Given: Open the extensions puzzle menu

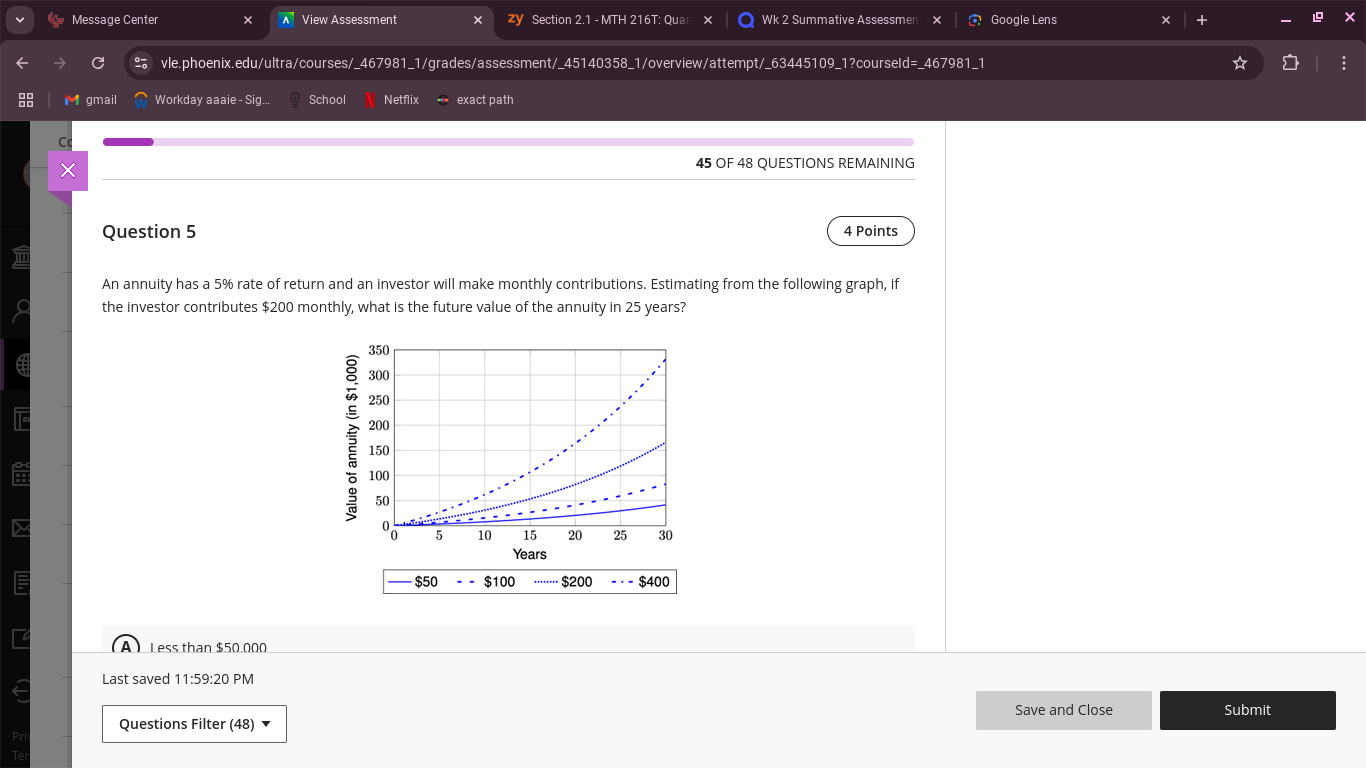Looking at the screenshot, I should tap(1290, 63).
